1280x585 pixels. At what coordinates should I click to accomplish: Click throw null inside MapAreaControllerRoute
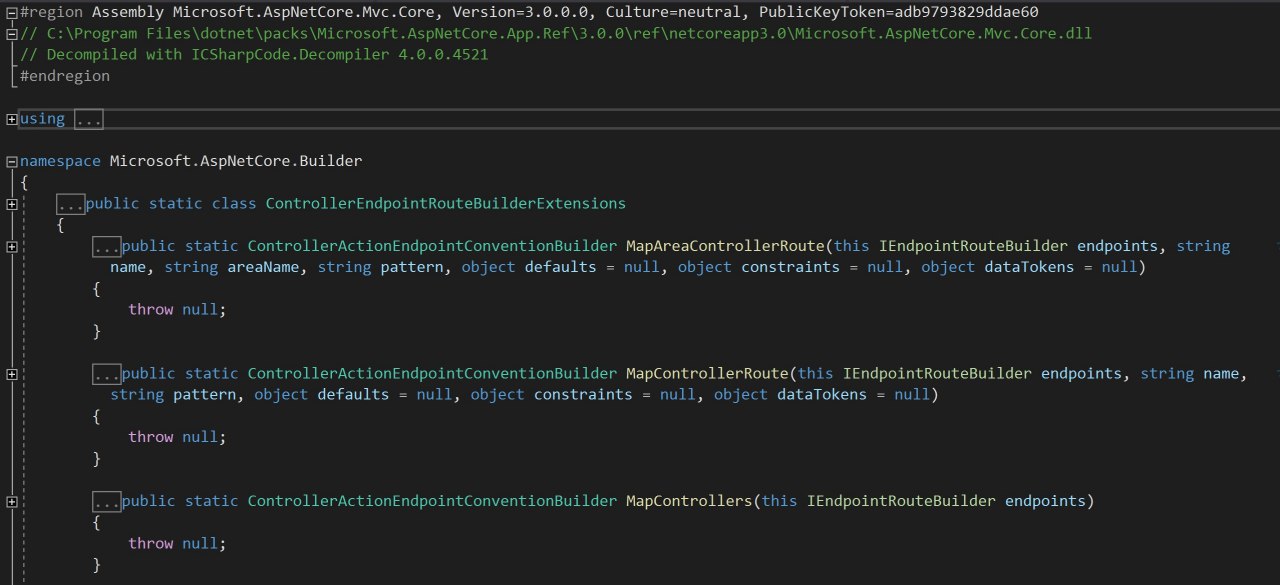(x=177, y=310)
